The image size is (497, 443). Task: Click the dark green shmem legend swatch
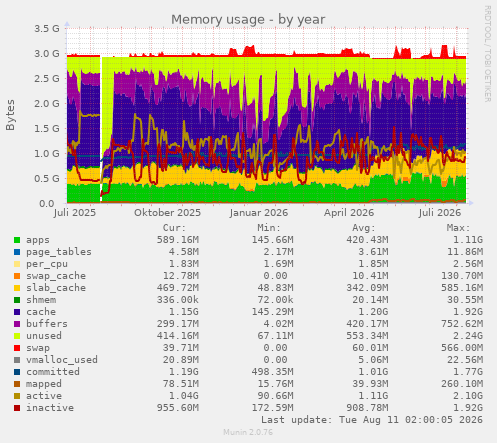[17, 300]
